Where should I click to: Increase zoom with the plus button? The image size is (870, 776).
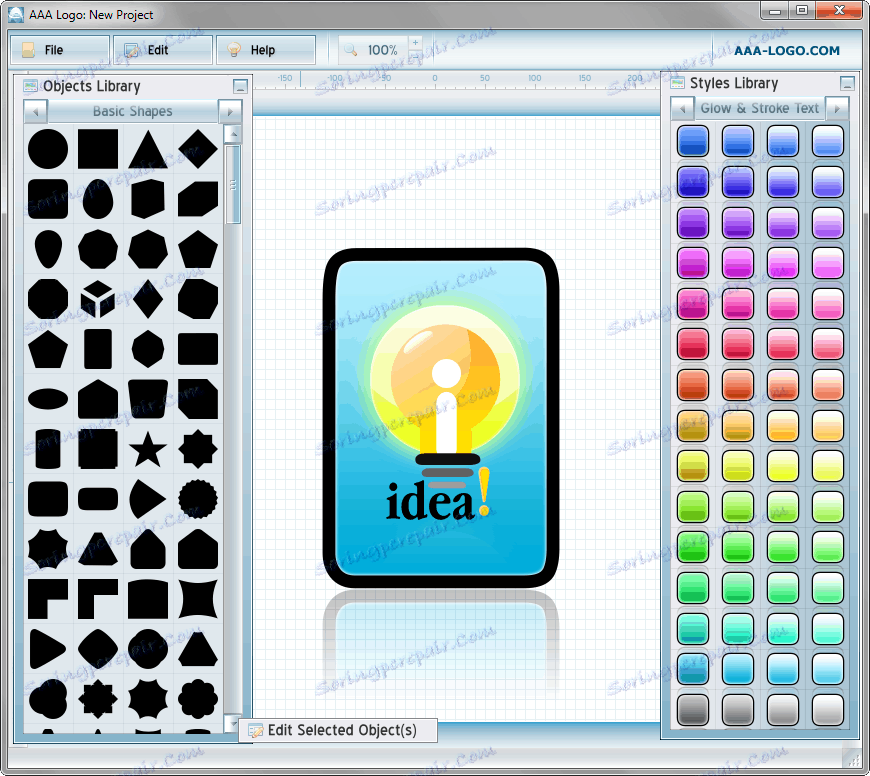(415, 43)
